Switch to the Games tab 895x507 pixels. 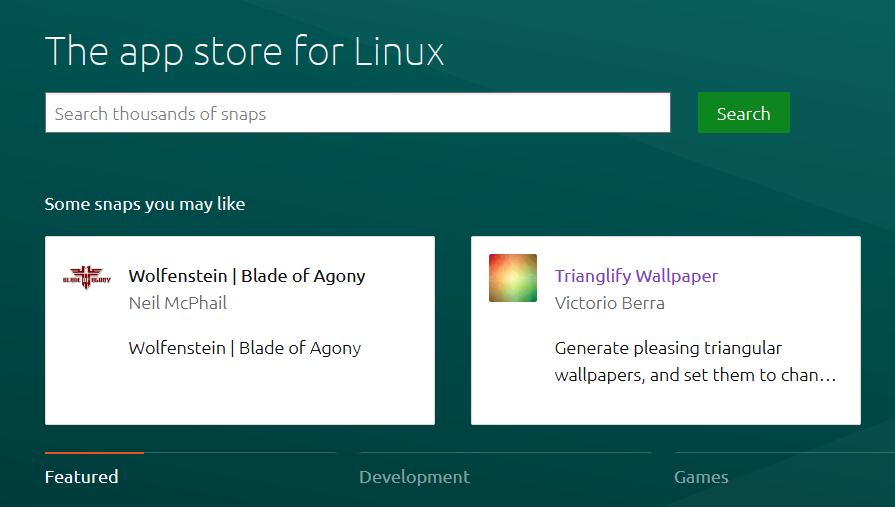pos(701,477)
